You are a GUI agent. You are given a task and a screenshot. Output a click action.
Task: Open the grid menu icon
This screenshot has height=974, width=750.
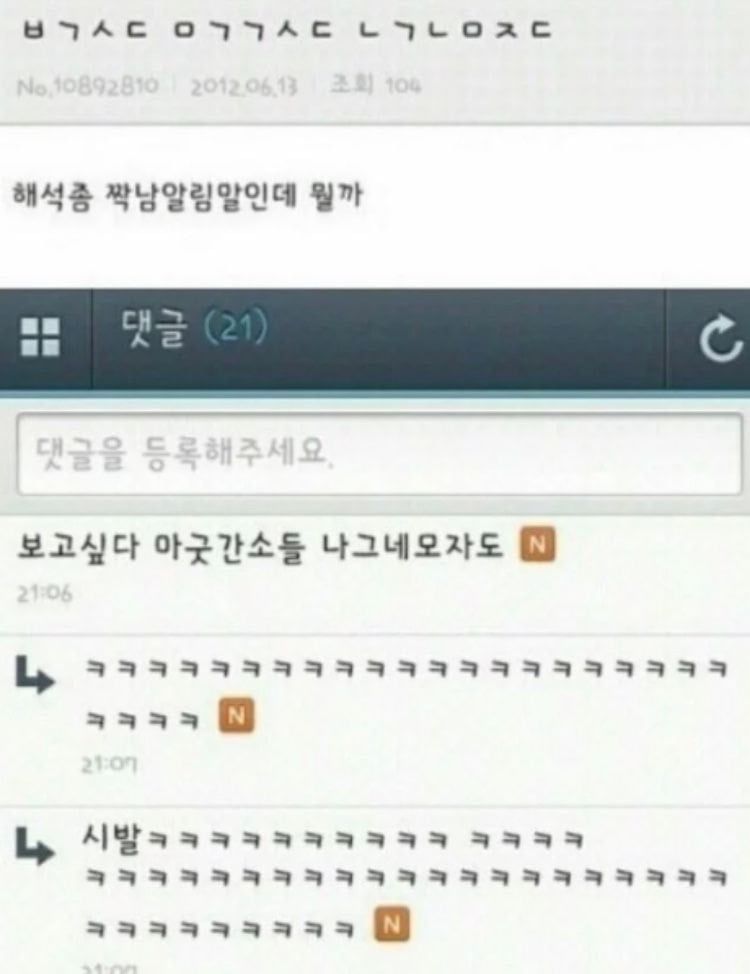(x=40, y=337)
